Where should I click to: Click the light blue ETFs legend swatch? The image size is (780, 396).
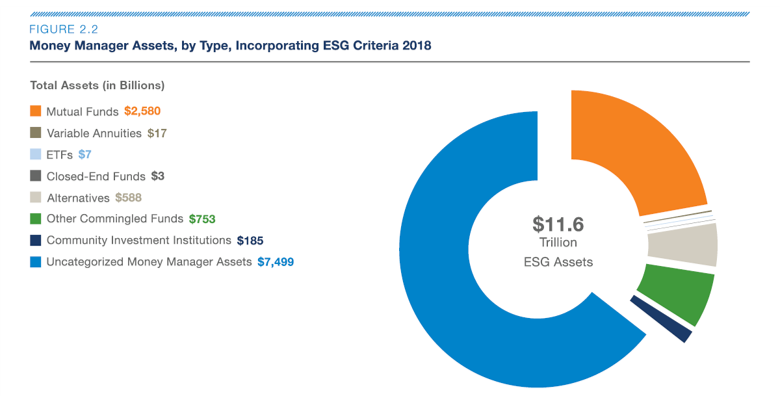(x=35, y=154)
